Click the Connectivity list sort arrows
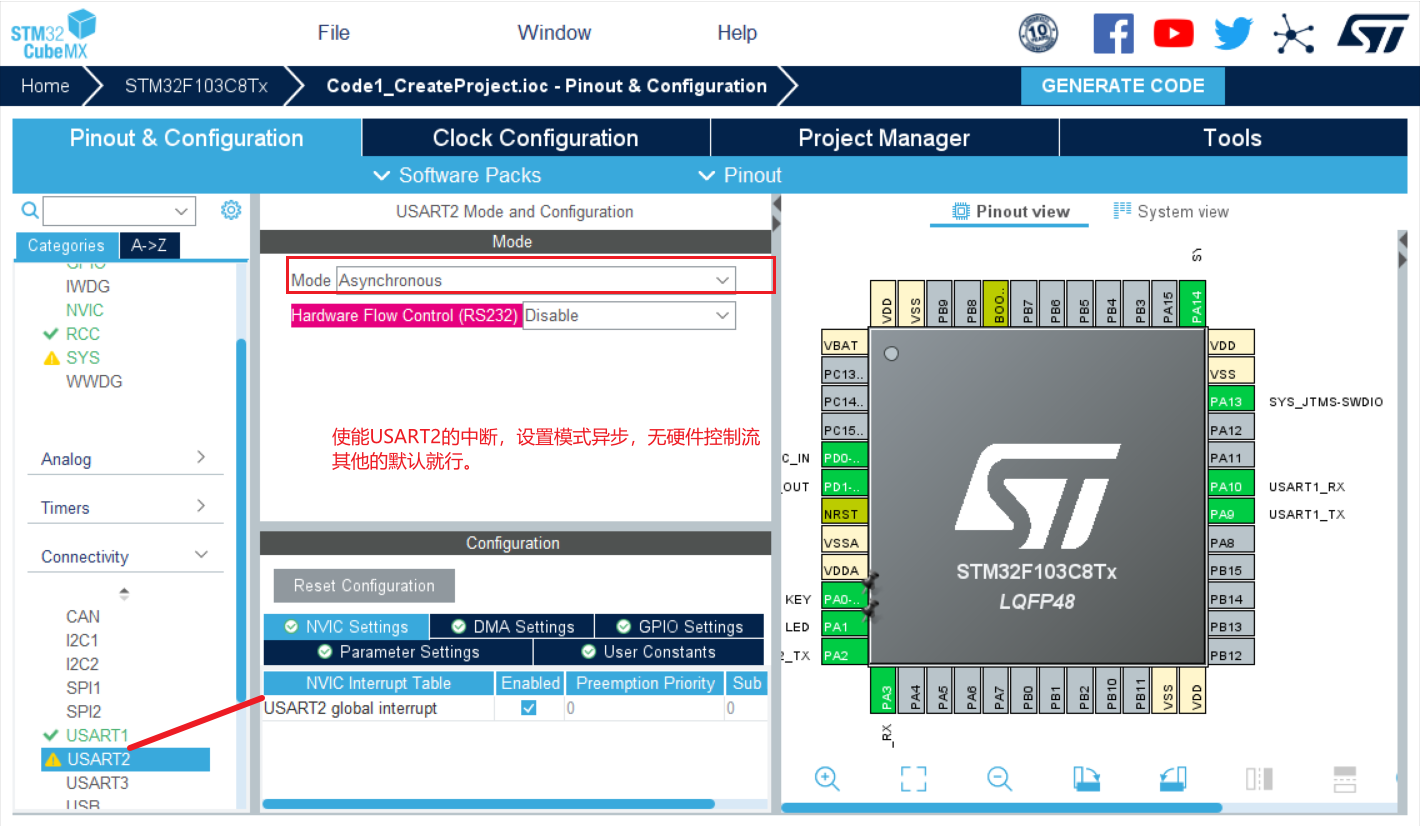The width and height of the screenshot is (1420, 826). [124, 593]
